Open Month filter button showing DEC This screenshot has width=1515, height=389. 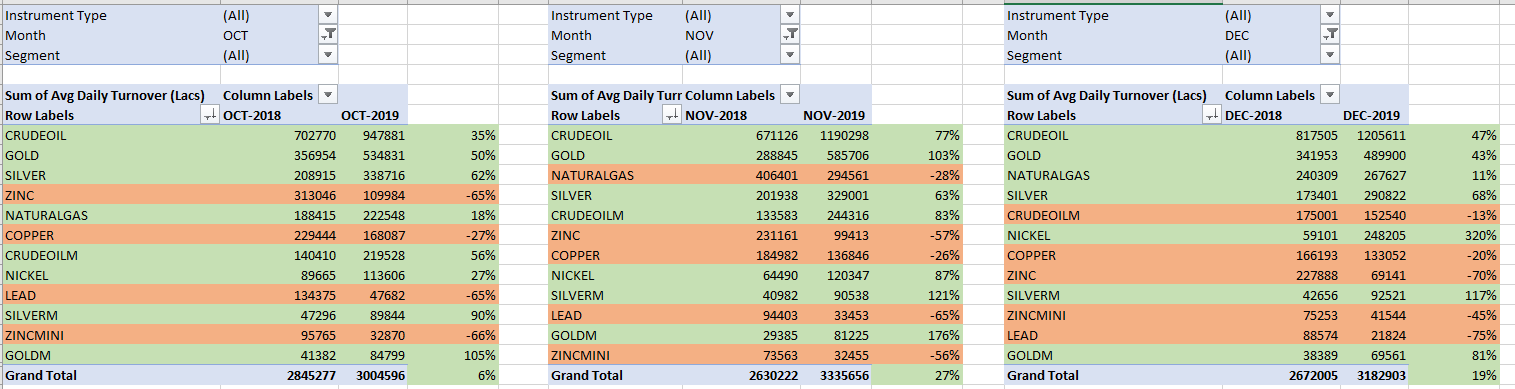(x=1329, y=35)
